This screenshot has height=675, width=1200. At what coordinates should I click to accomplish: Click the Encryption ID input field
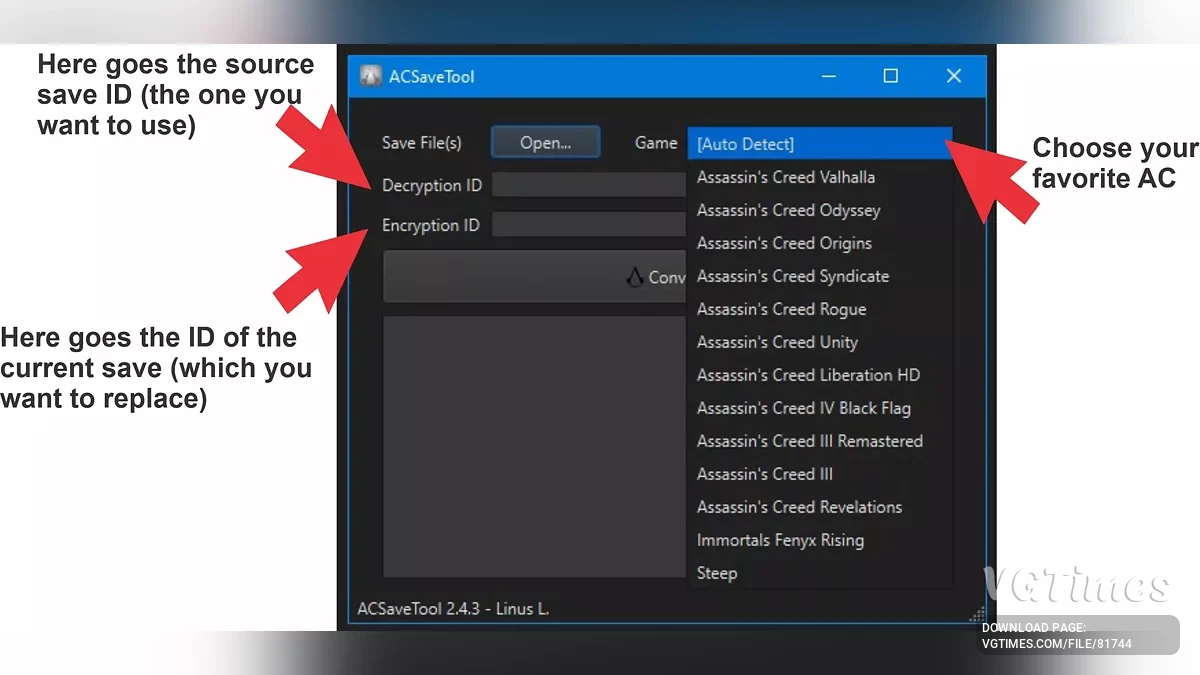click(x=588, y=225)
